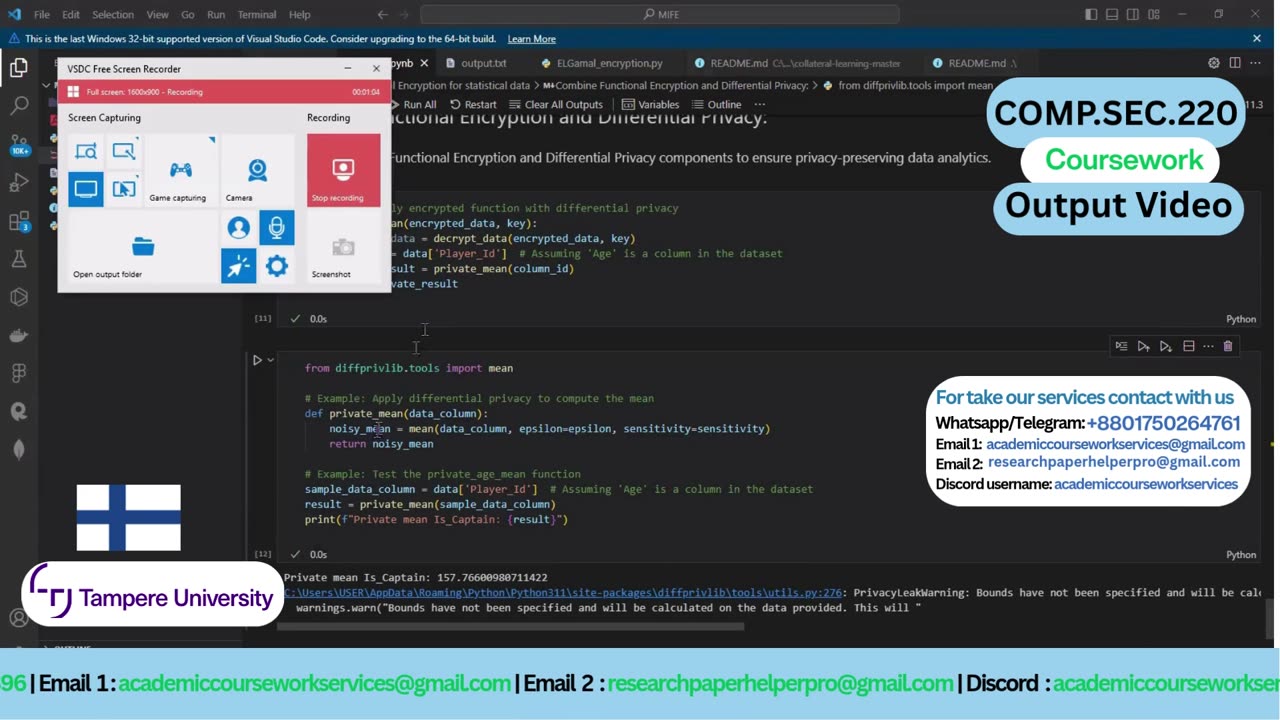Click the MIFE command center search box
Screen dimensions: 1280x720
click(x=660, y=15)
